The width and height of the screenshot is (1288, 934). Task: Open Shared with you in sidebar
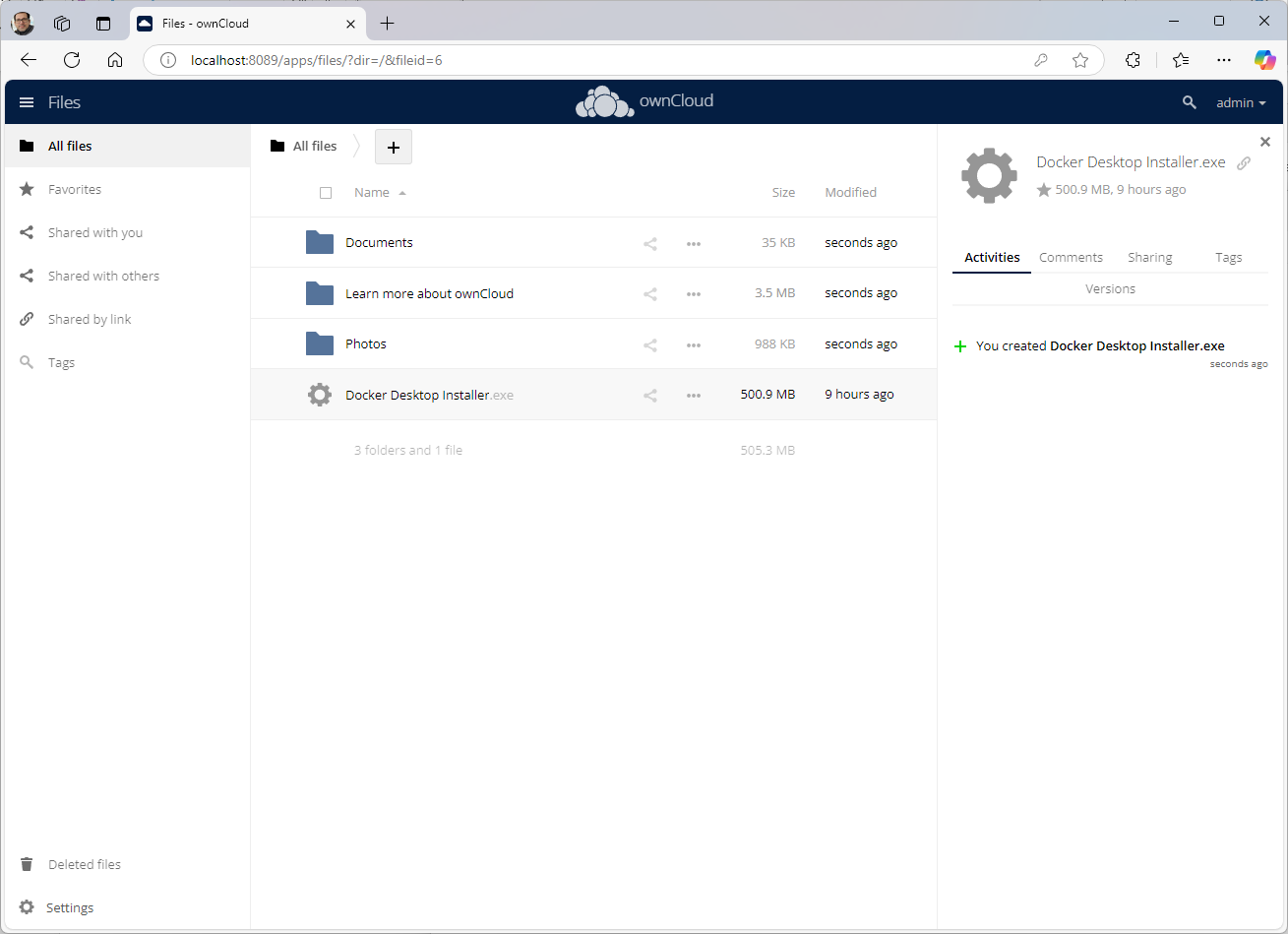point(128,232)
